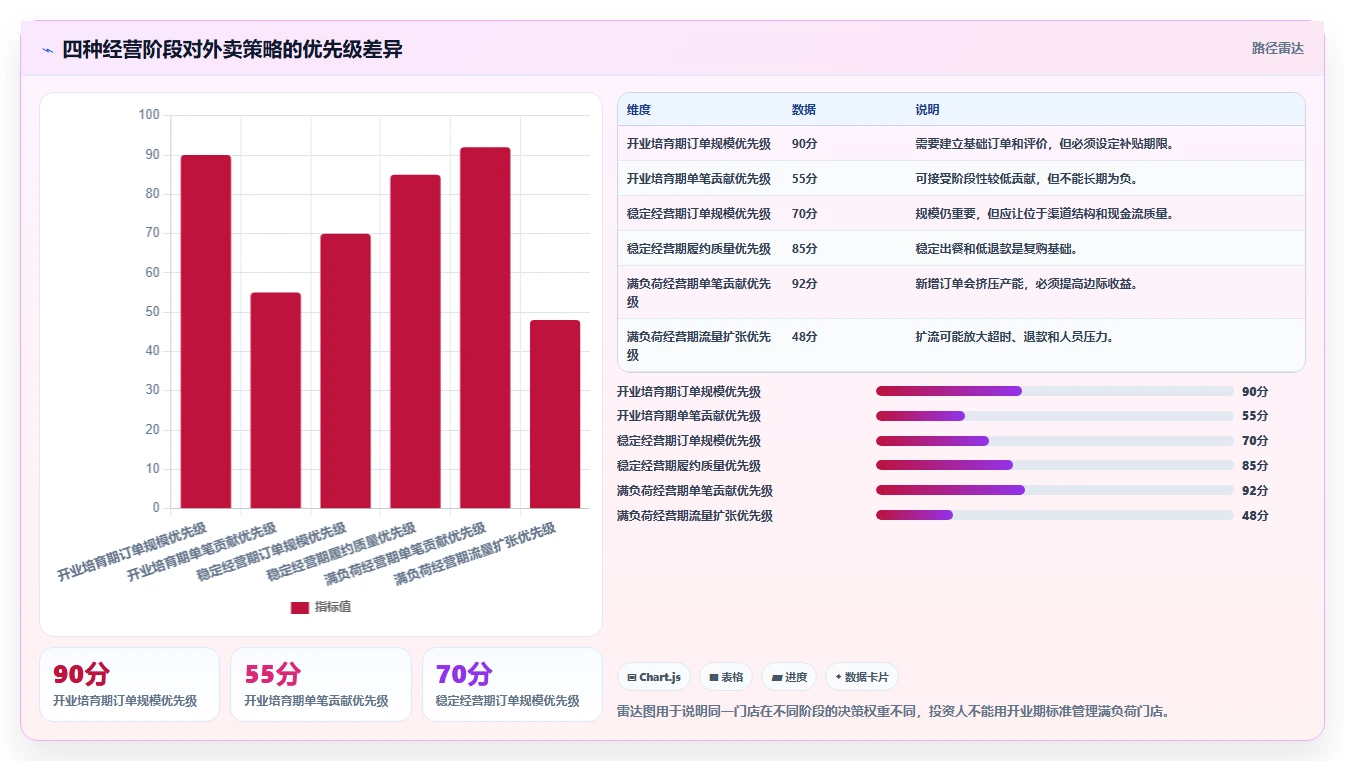Click the 92分 progress bar
The height and width of the screenshot is (761, 1345).
(1055, 490)
